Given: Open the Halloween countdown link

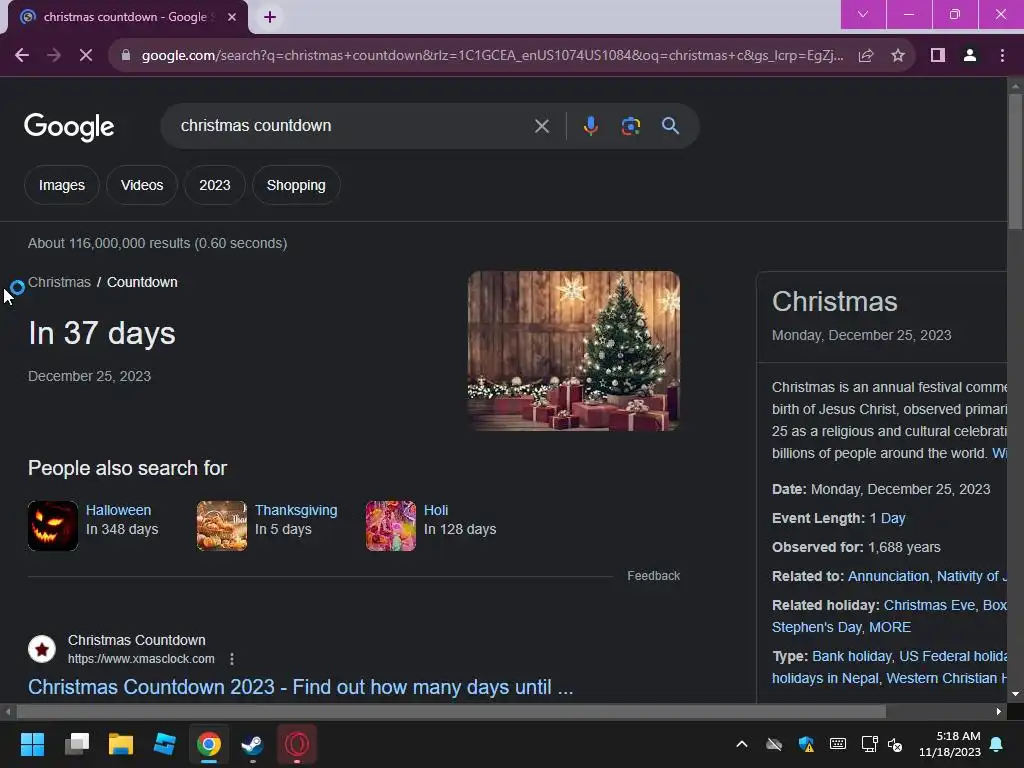Looking at the screenshot, I should pyautogui.click(x=118, y=510).
